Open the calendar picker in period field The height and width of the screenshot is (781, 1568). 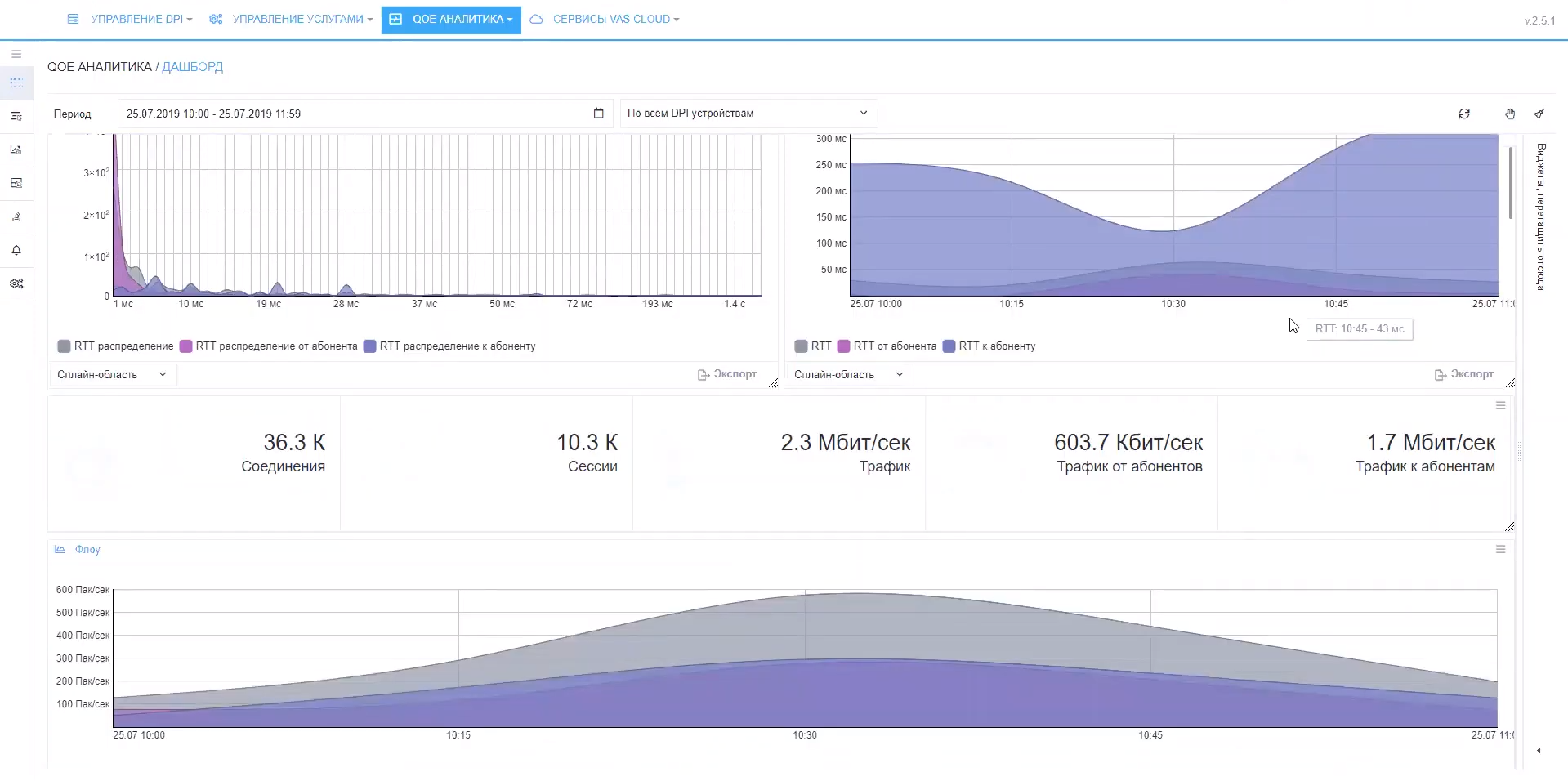pos(598,113)
